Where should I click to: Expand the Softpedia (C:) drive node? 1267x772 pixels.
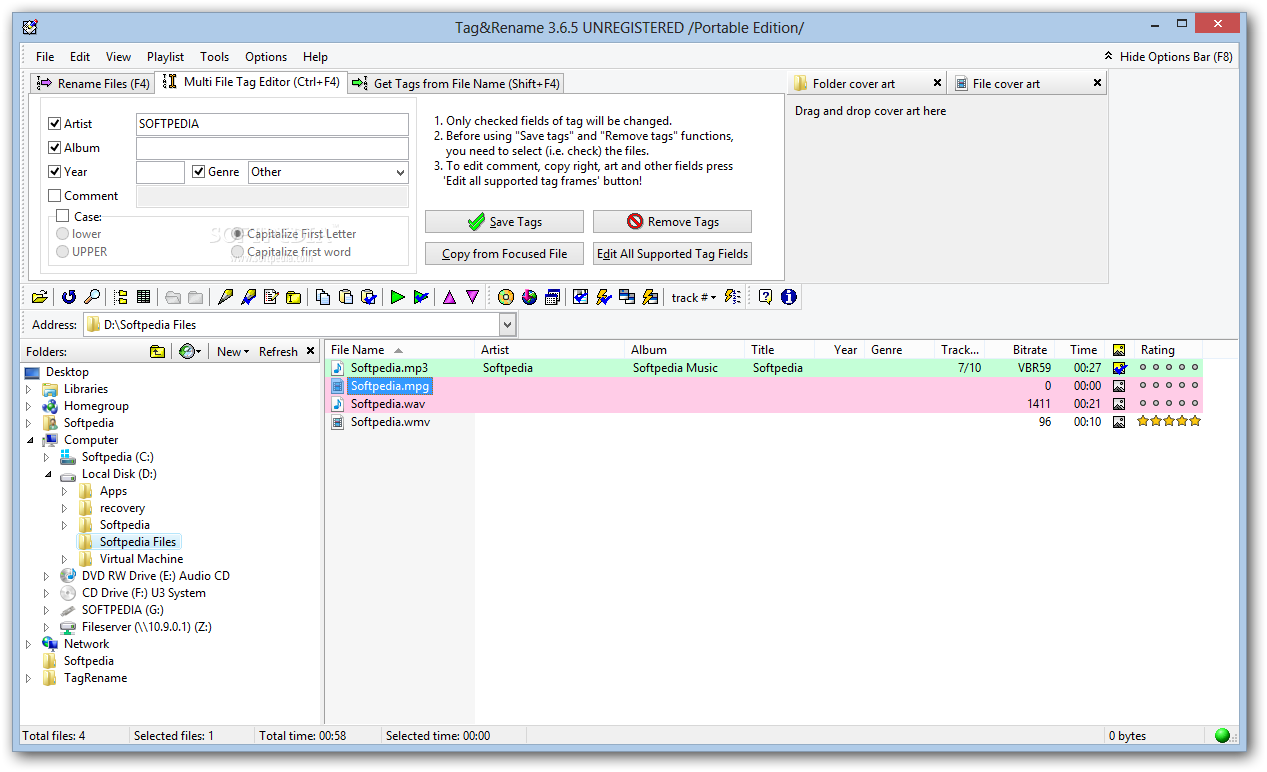pos(46,457)
